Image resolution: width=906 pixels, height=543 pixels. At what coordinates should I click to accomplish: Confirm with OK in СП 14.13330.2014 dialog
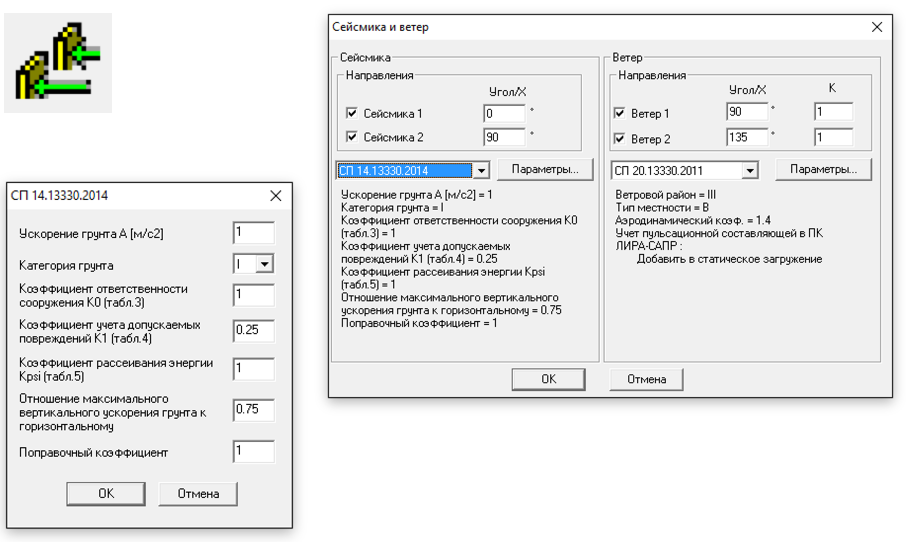106,493
